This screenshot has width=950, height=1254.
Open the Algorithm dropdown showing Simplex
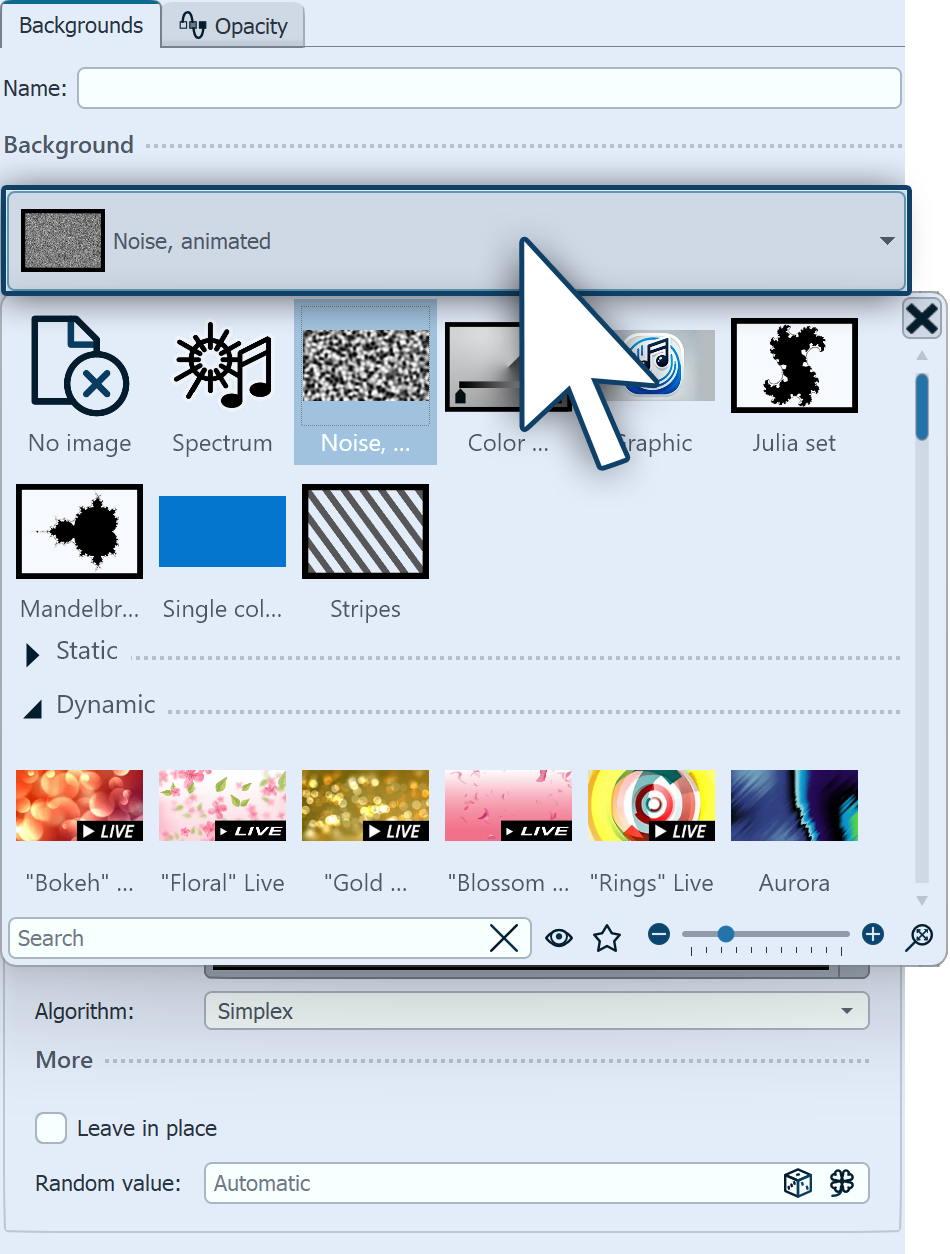point(537,1011)
